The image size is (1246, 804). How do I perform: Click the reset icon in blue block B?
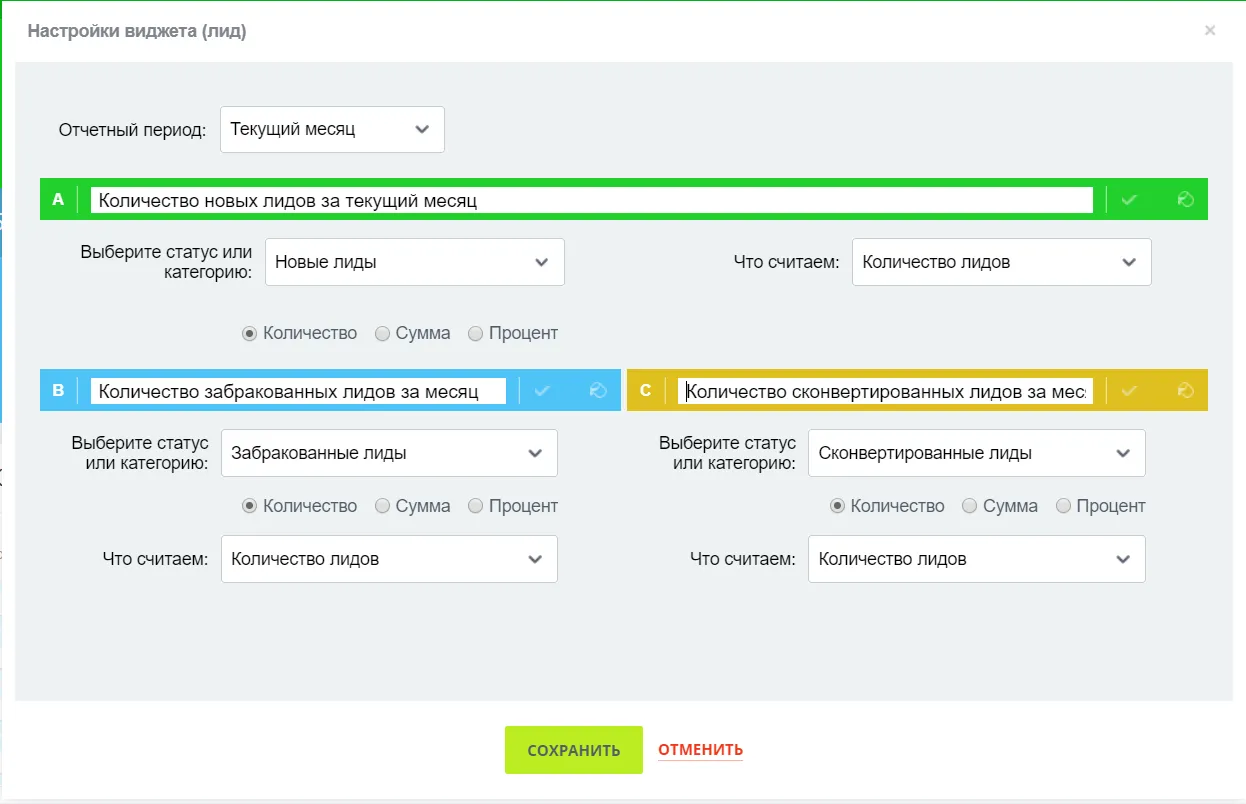point(598,391)
